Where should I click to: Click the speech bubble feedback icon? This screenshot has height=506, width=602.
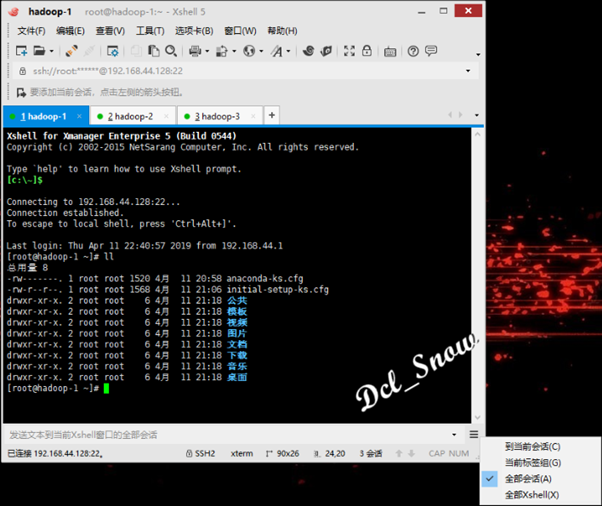pyautogui.click(x=431, y=51)
